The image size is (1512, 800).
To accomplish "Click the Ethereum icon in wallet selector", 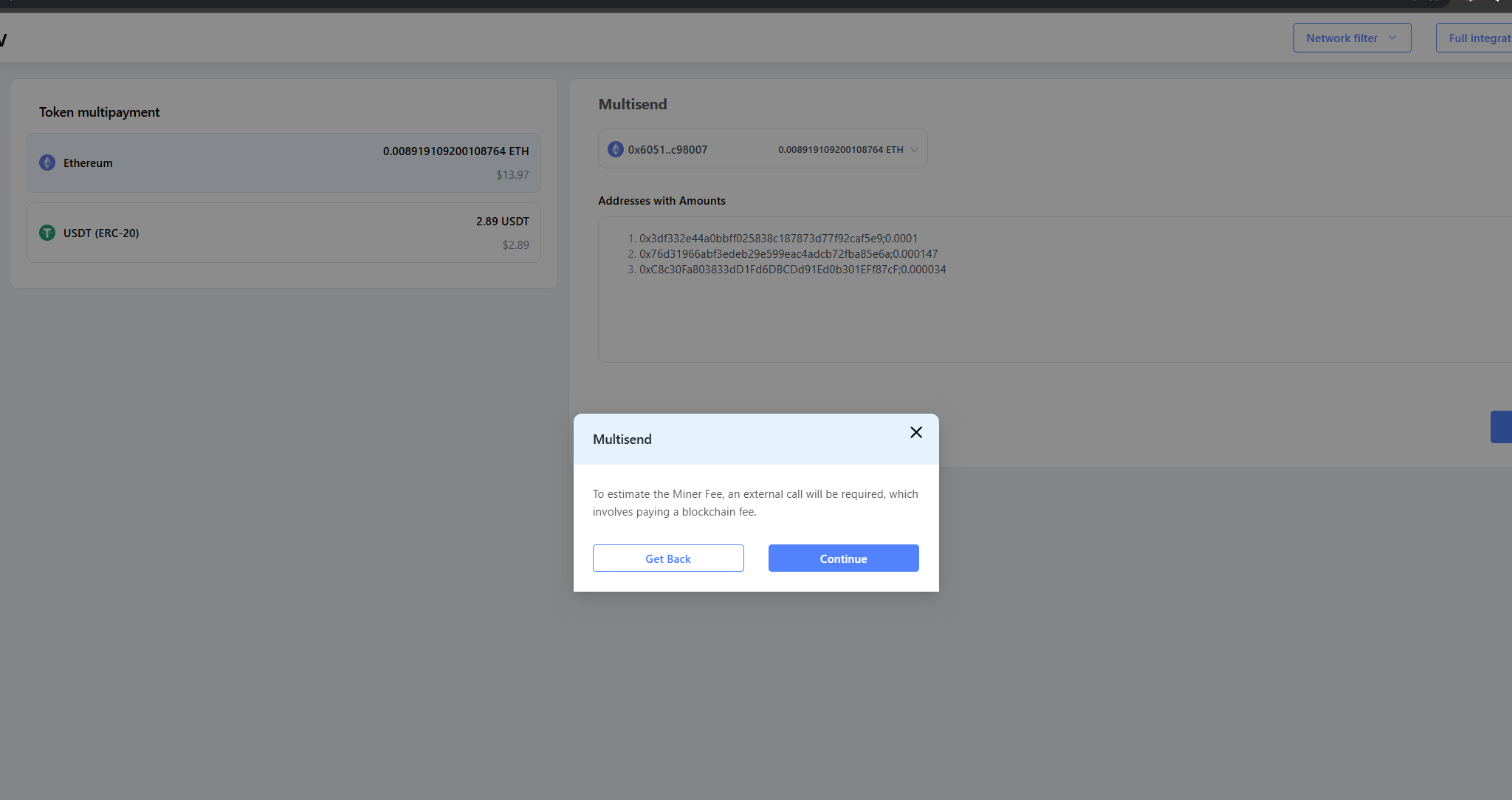I will click(616, 149).
